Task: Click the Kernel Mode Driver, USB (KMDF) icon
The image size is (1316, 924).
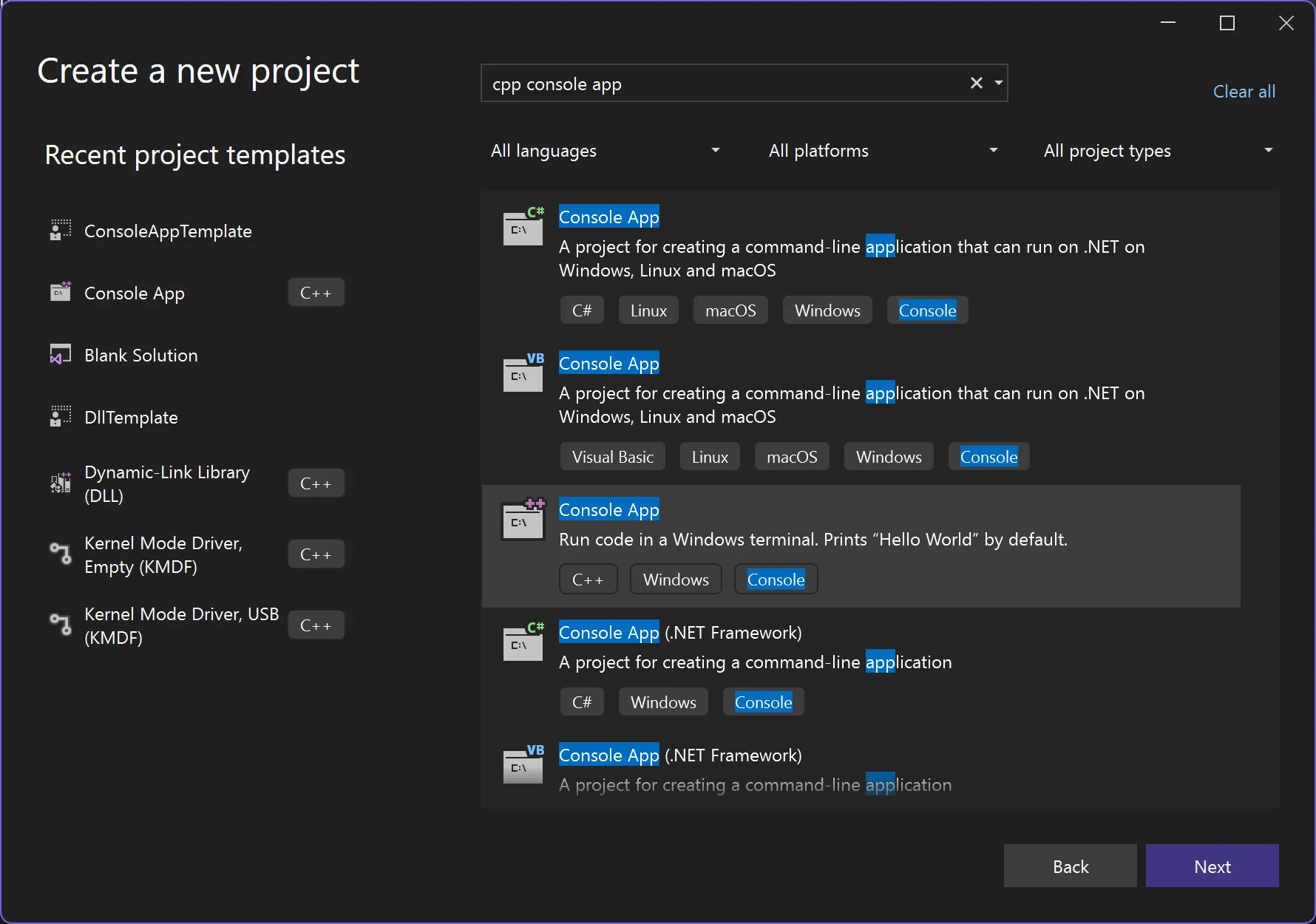Action: tap(61, 625)
